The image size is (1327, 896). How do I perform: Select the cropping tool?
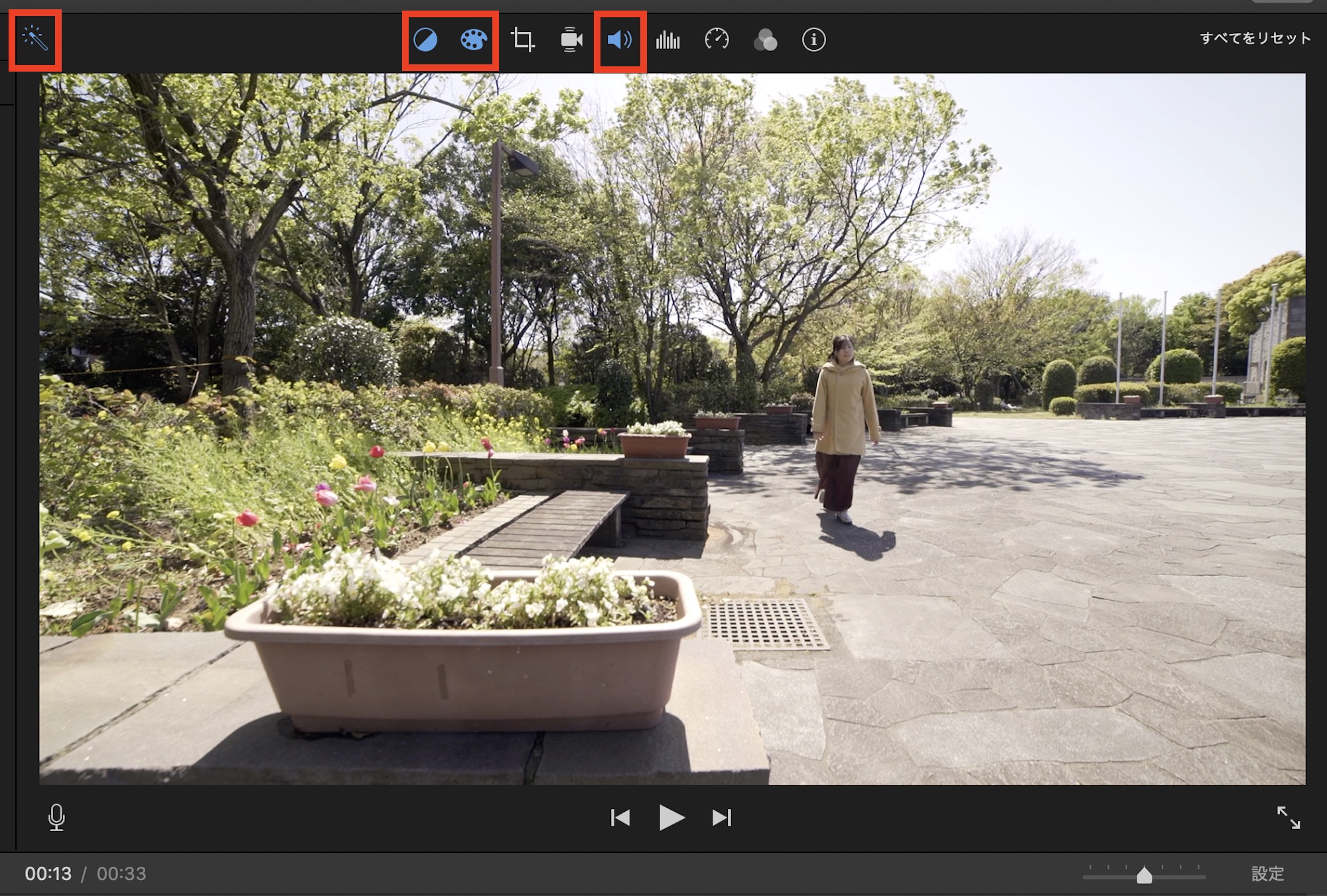523,40
